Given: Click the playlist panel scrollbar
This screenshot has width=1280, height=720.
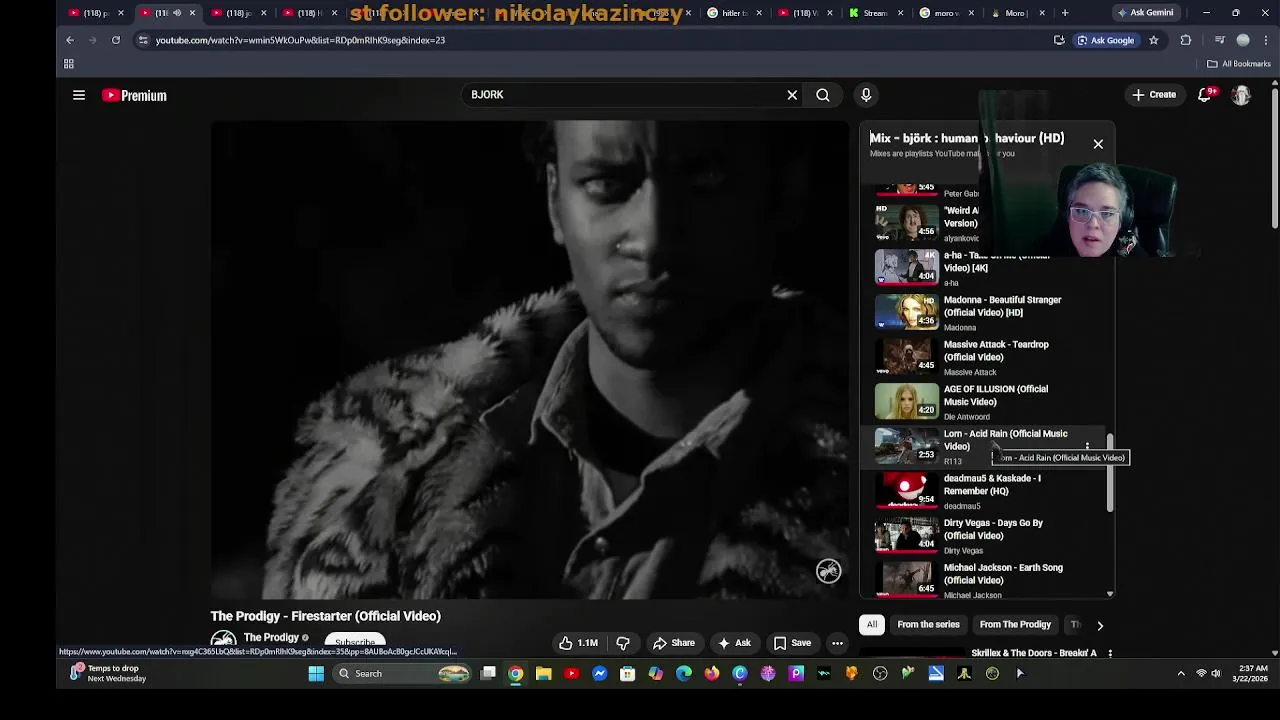Looking at the screenshot, I should [1110, 473].
